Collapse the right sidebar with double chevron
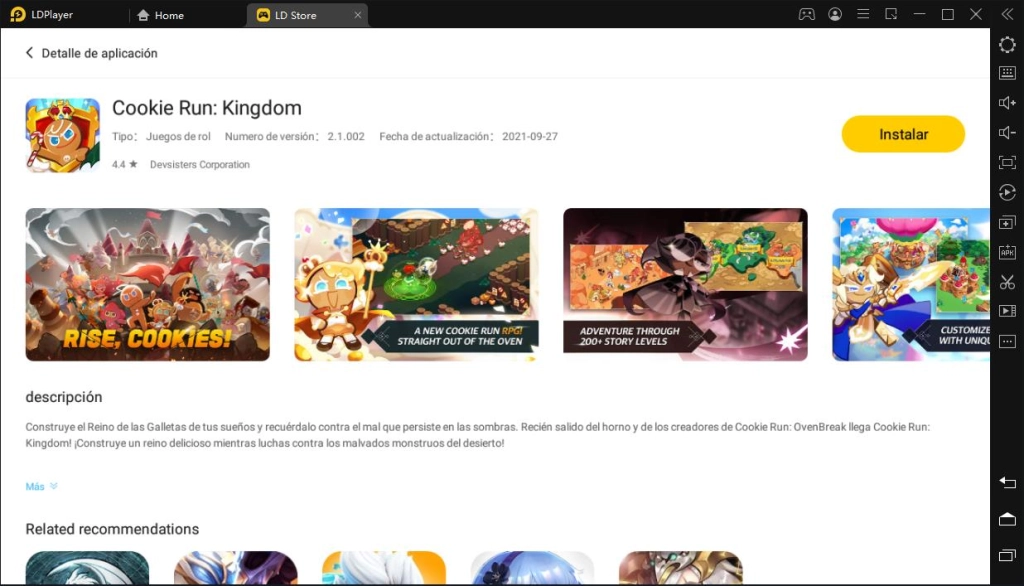 click(x=1007, y=14)
